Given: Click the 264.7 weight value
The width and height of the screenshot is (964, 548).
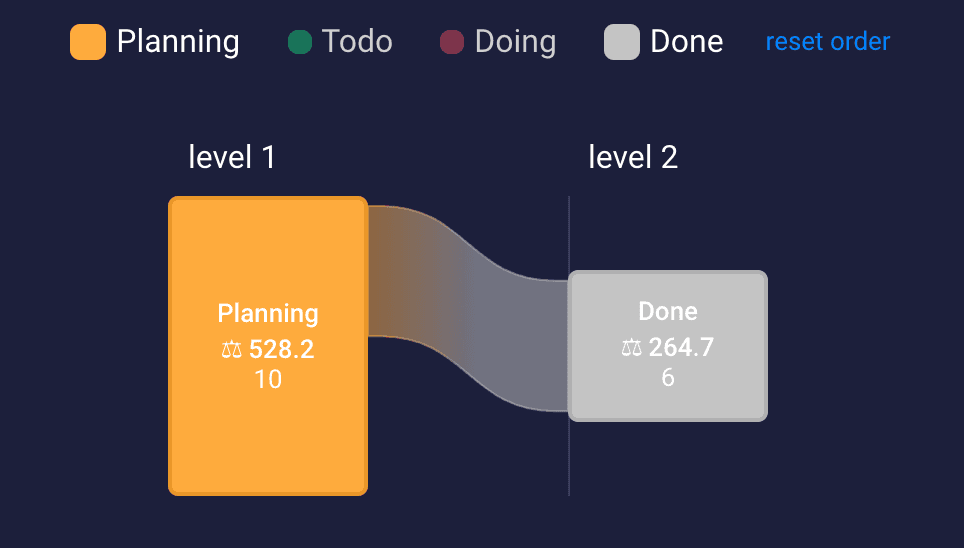Looking at the screenshot, I should (681, 347).
